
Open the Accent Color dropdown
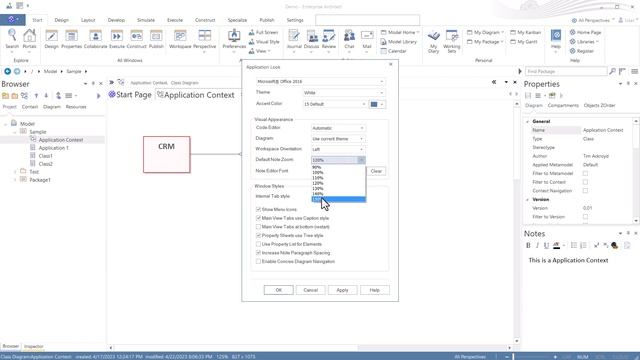[334, 104]
